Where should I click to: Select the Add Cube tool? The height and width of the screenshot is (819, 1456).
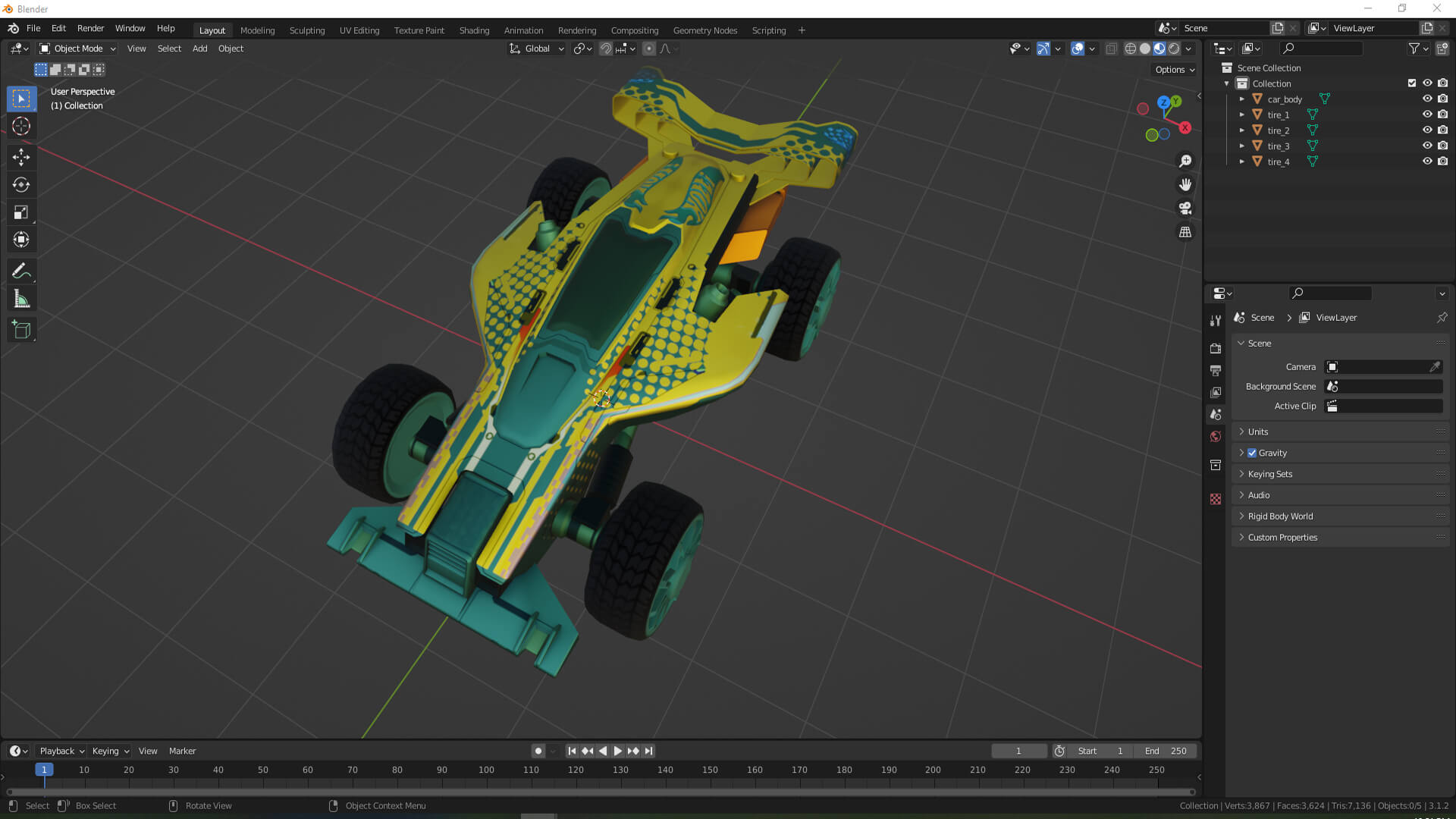[x=21, y=330]
